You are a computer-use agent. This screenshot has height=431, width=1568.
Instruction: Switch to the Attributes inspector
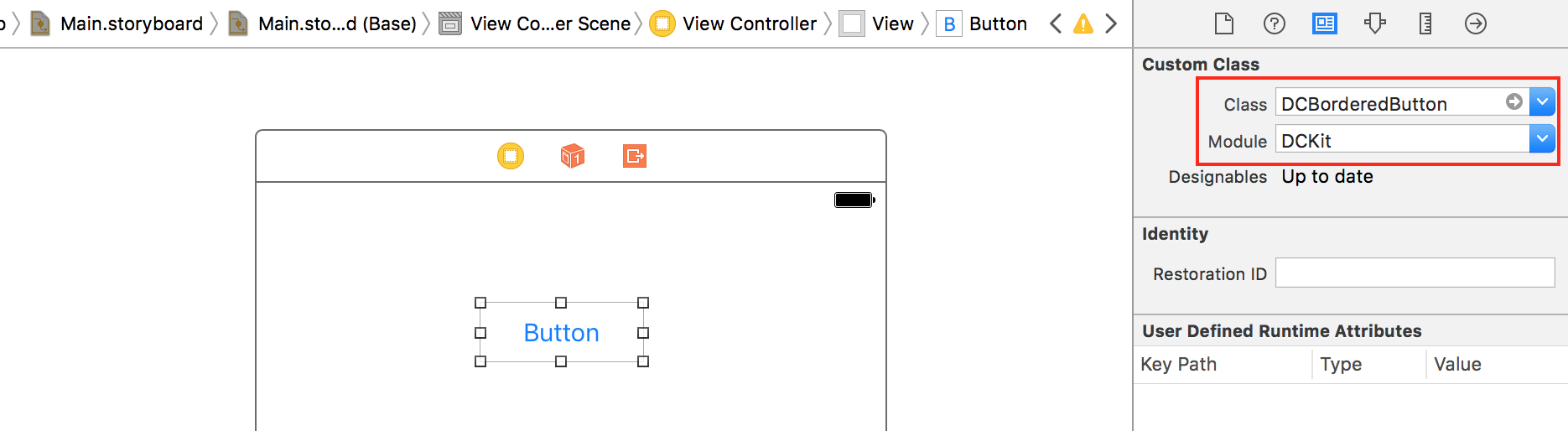(1375, 23)
